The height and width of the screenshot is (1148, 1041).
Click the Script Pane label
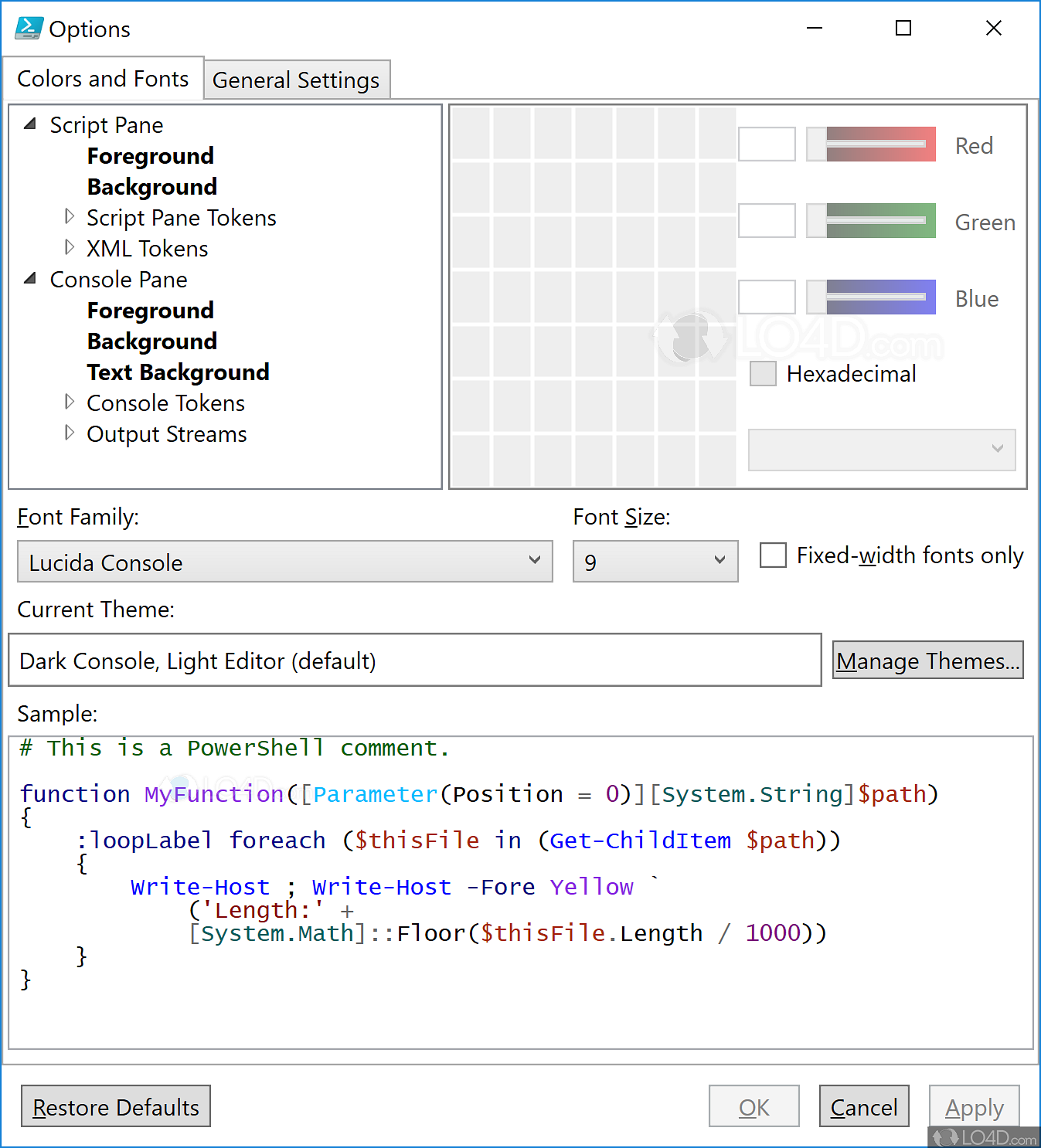coord(107,125)
